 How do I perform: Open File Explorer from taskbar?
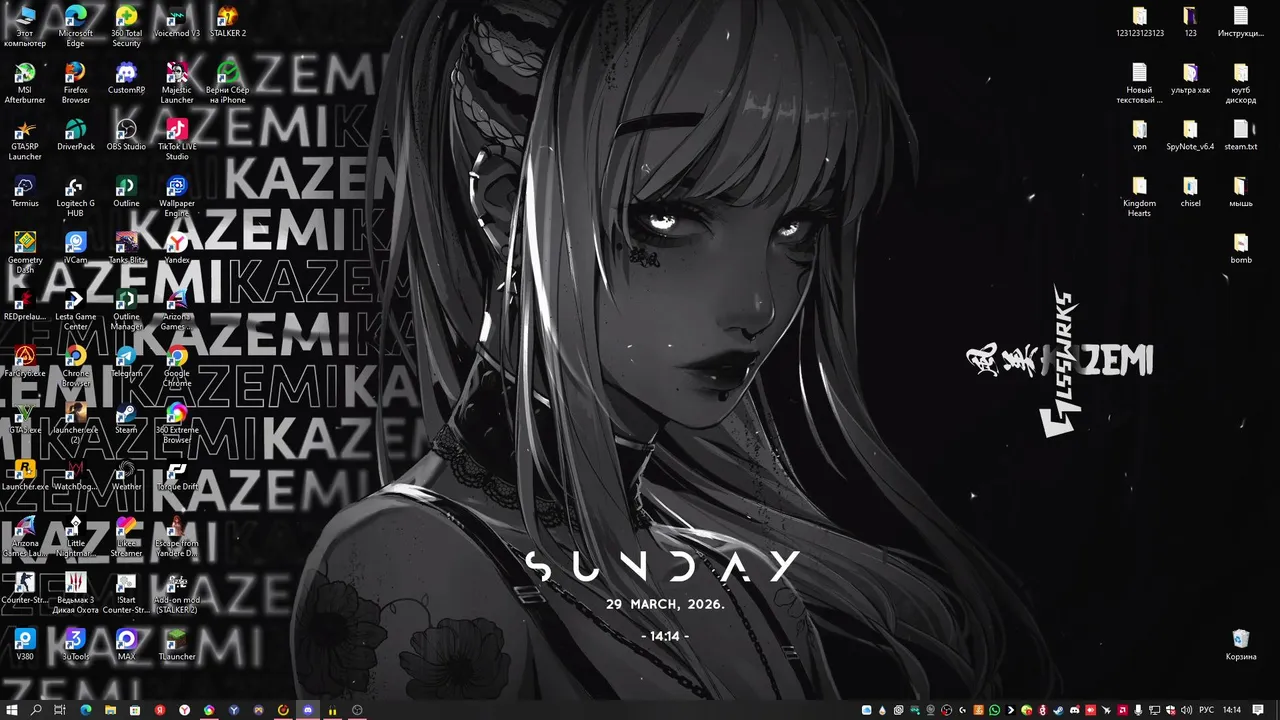click(x=110, y=710)
